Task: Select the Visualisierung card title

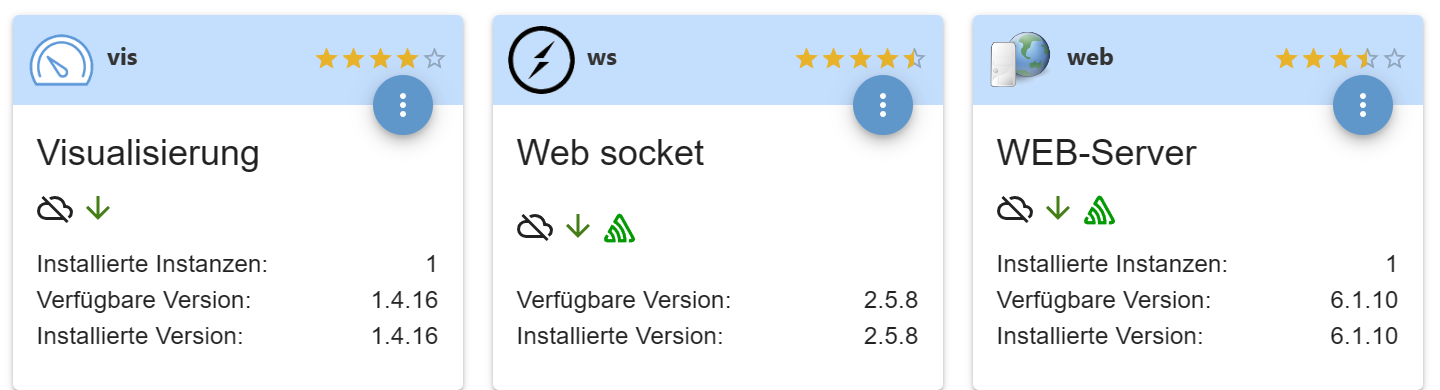Action: (x=148, y=153)
